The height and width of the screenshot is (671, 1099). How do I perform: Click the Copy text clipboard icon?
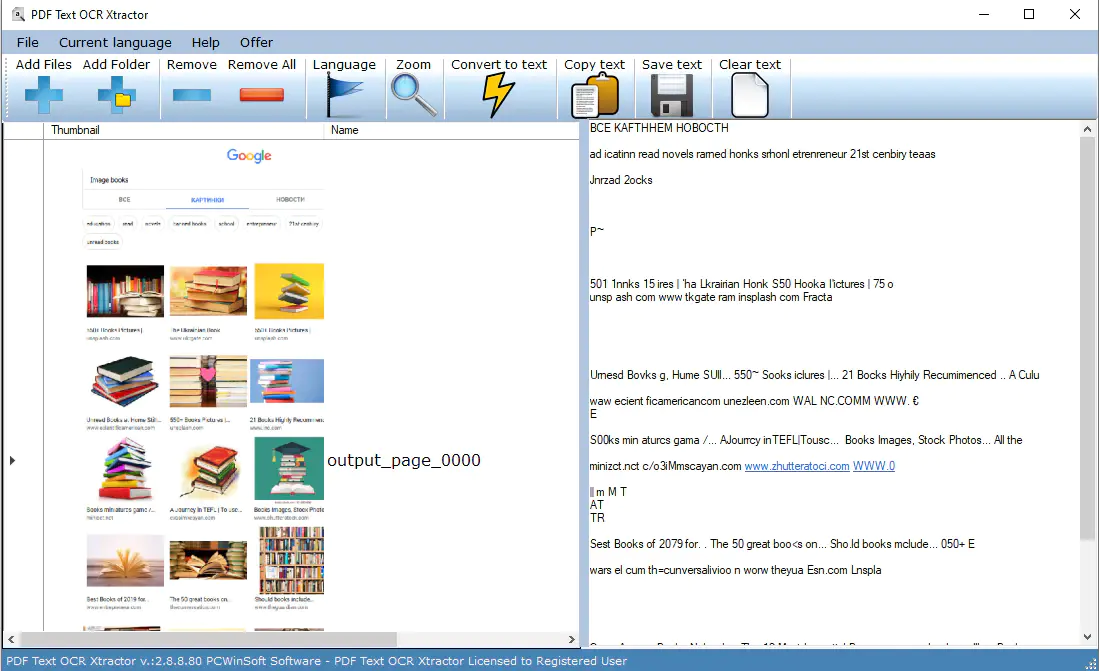click(x=594, y=97)
